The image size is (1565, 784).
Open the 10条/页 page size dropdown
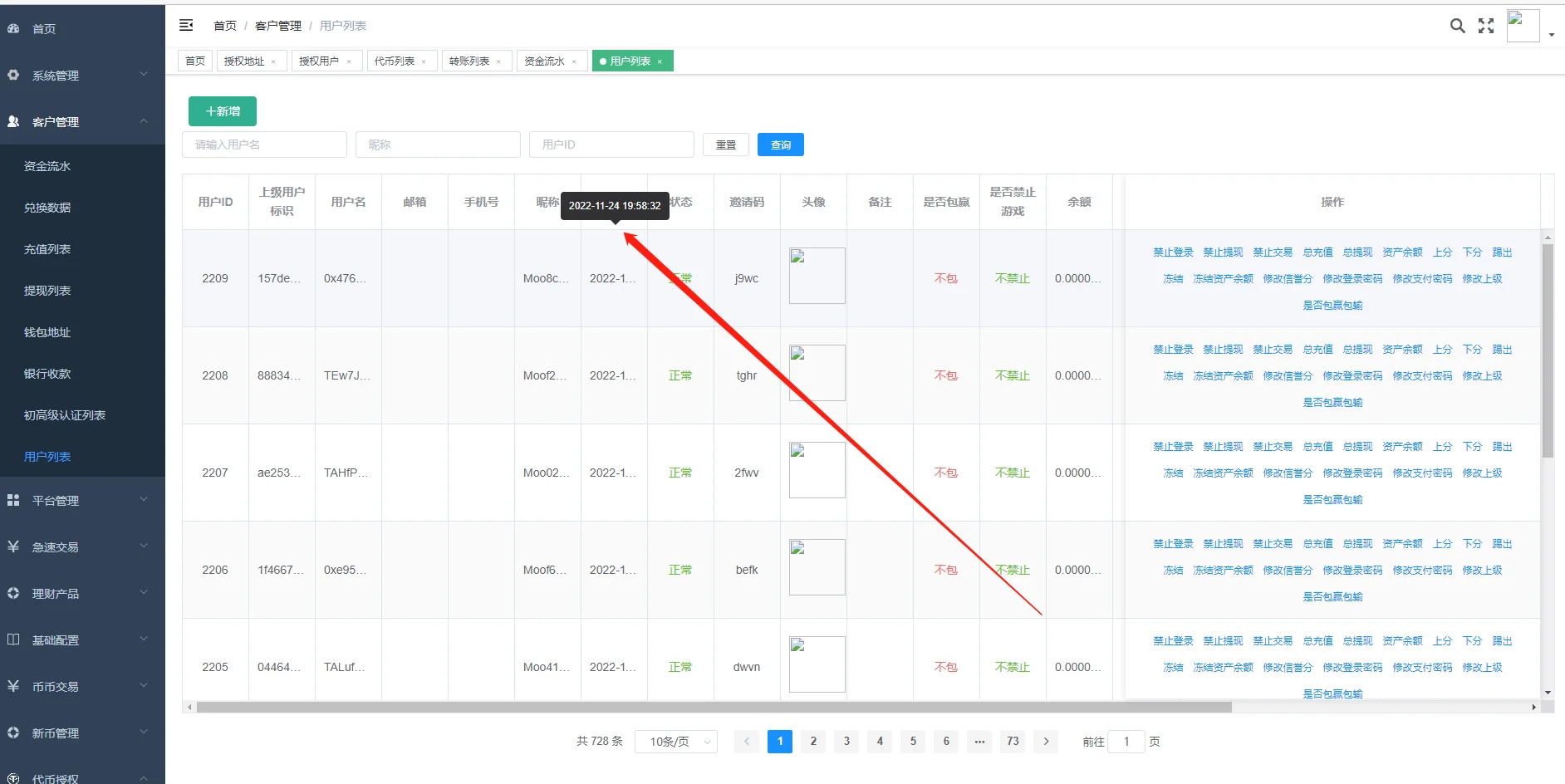(x=675, y=742)
